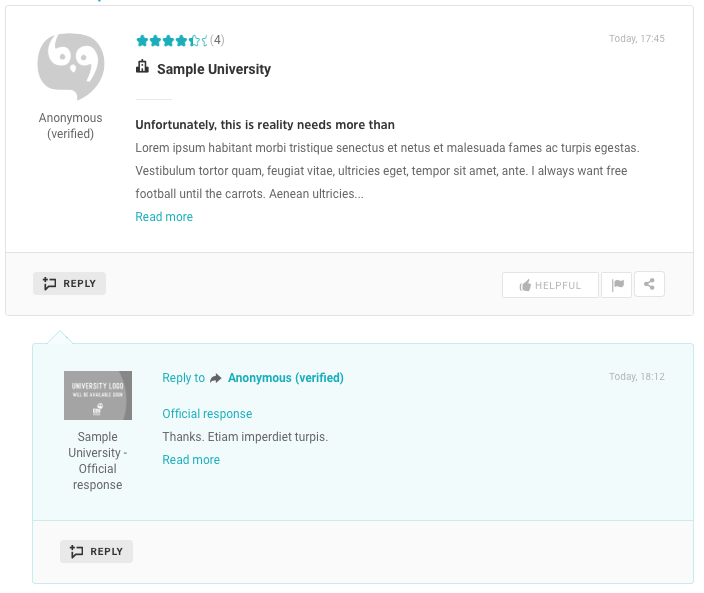Click the response timestamp Today, 18:12
The width and height of the screenshot is (704, 593).
point(637,377)
